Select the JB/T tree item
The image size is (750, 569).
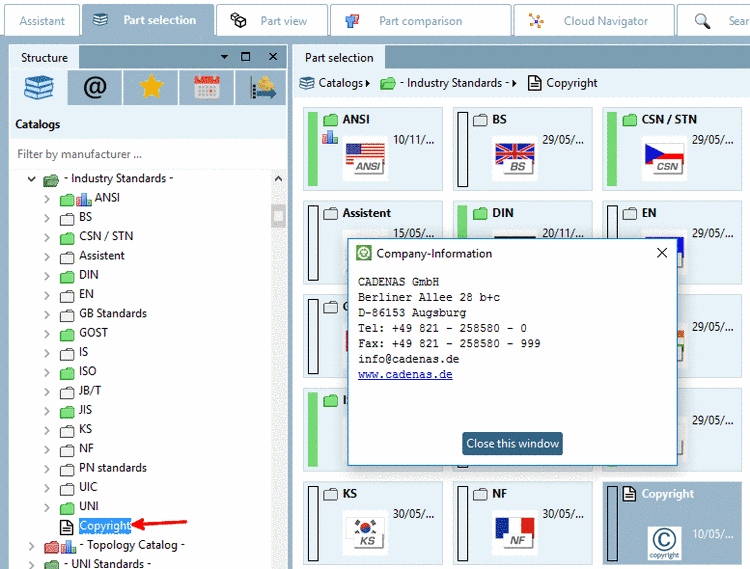[90, 391]
